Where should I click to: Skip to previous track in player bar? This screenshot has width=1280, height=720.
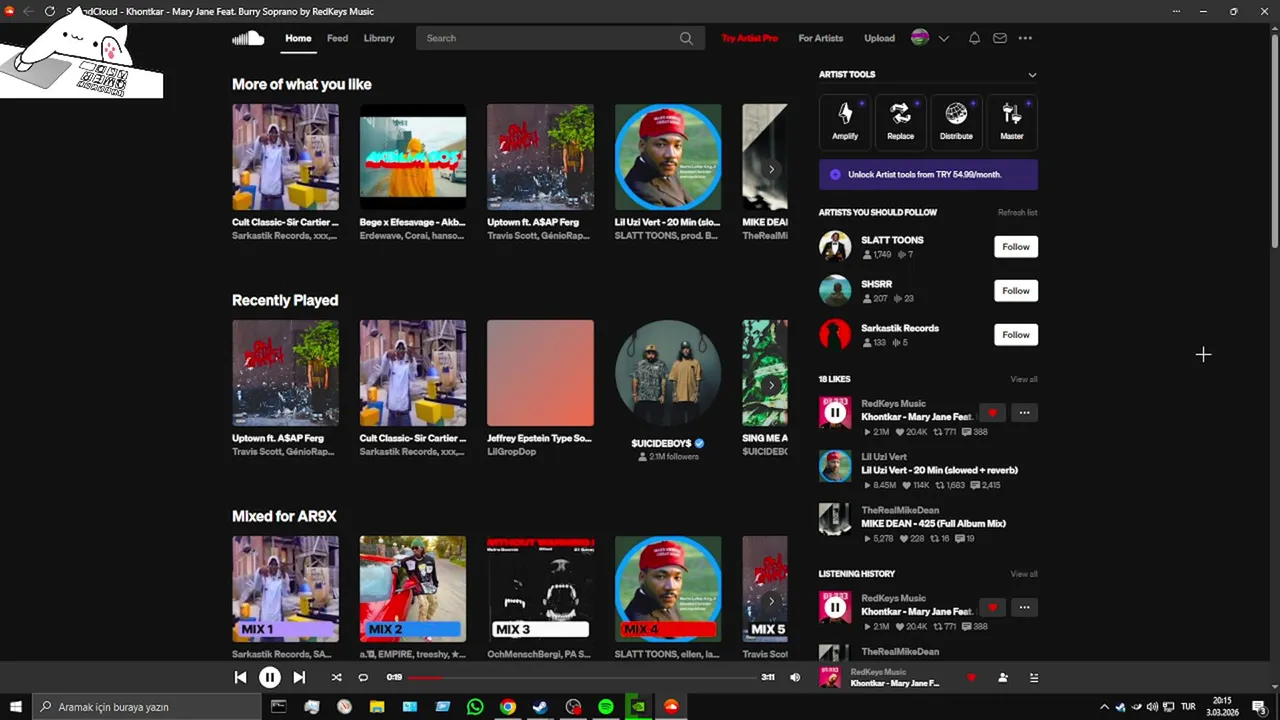240,677
